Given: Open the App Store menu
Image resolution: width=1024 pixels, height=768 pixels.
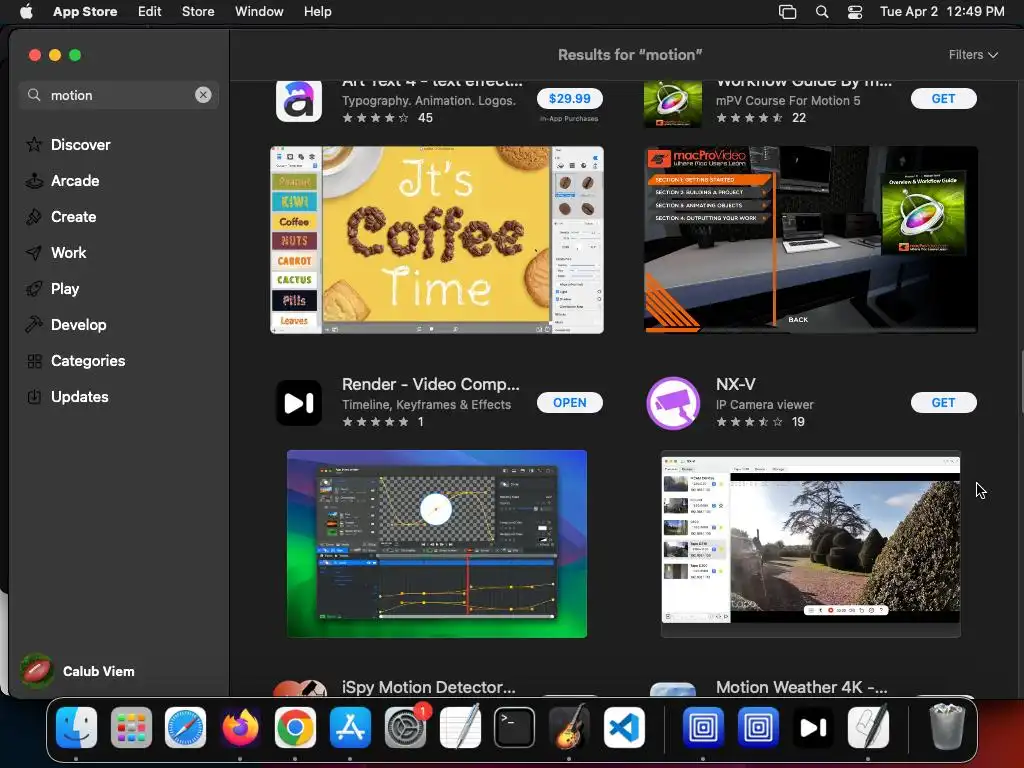Looking at the screenshot, I should (x=85, y=12).
